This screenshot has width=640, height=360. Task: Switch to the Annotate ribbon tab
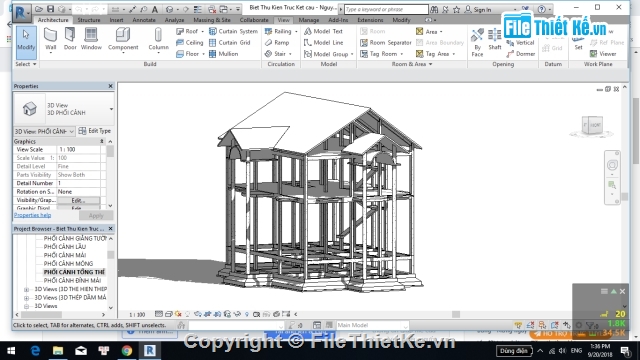click(x=144, y=20)
